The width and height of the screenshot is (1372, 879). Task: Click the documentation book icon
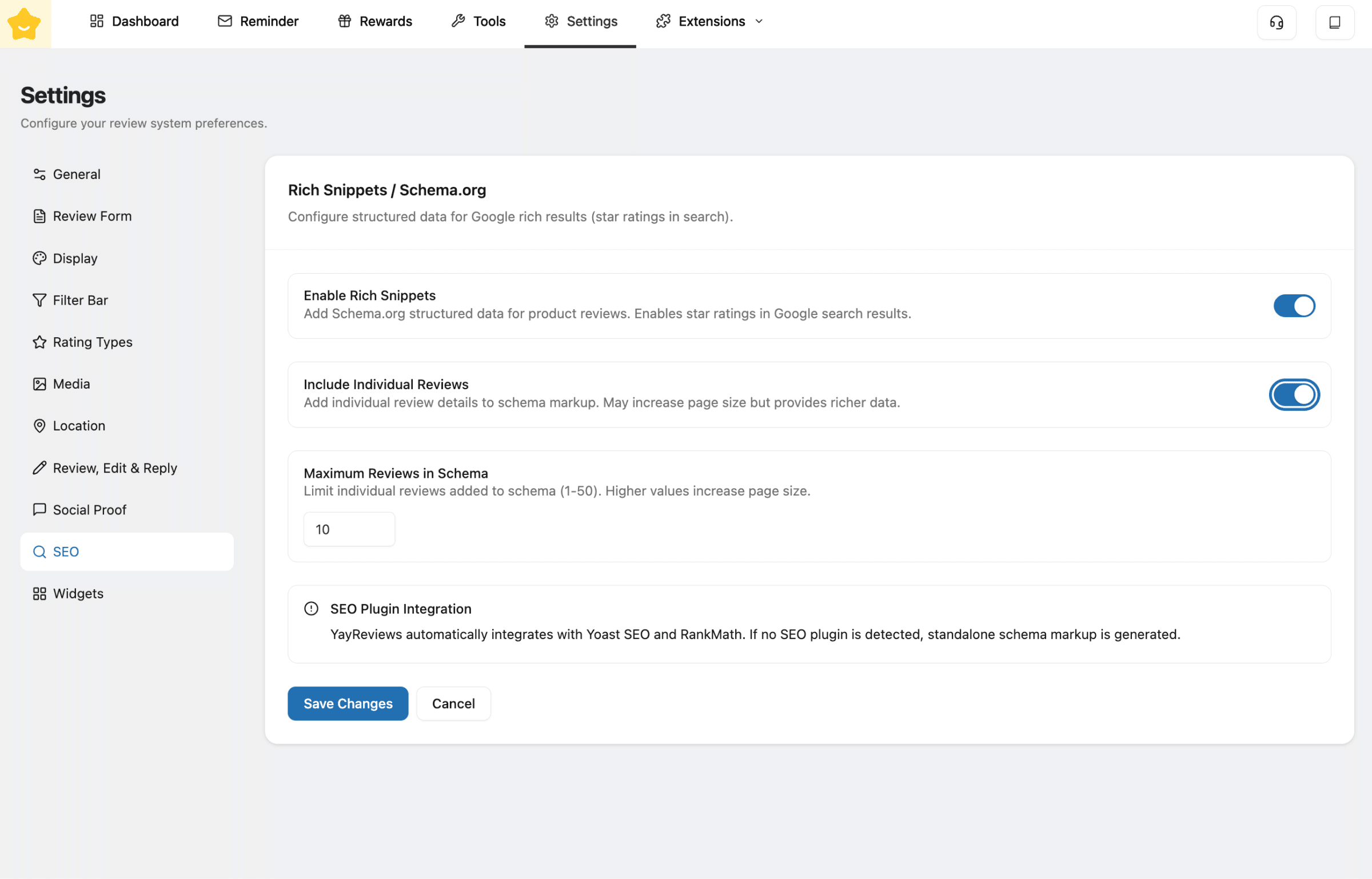(1334, 22)
